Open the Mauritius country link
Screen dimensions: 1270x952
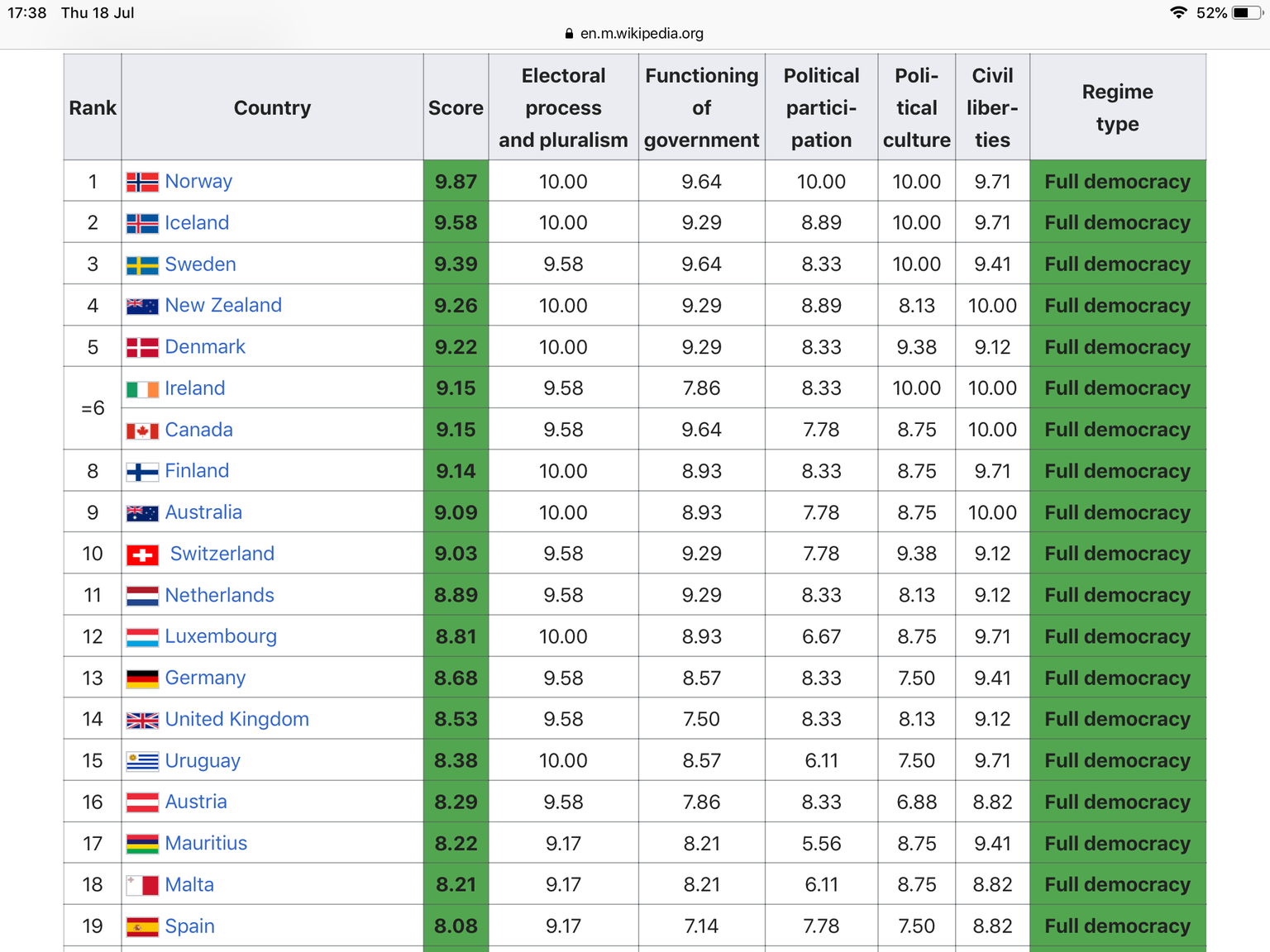pos(206,843)
